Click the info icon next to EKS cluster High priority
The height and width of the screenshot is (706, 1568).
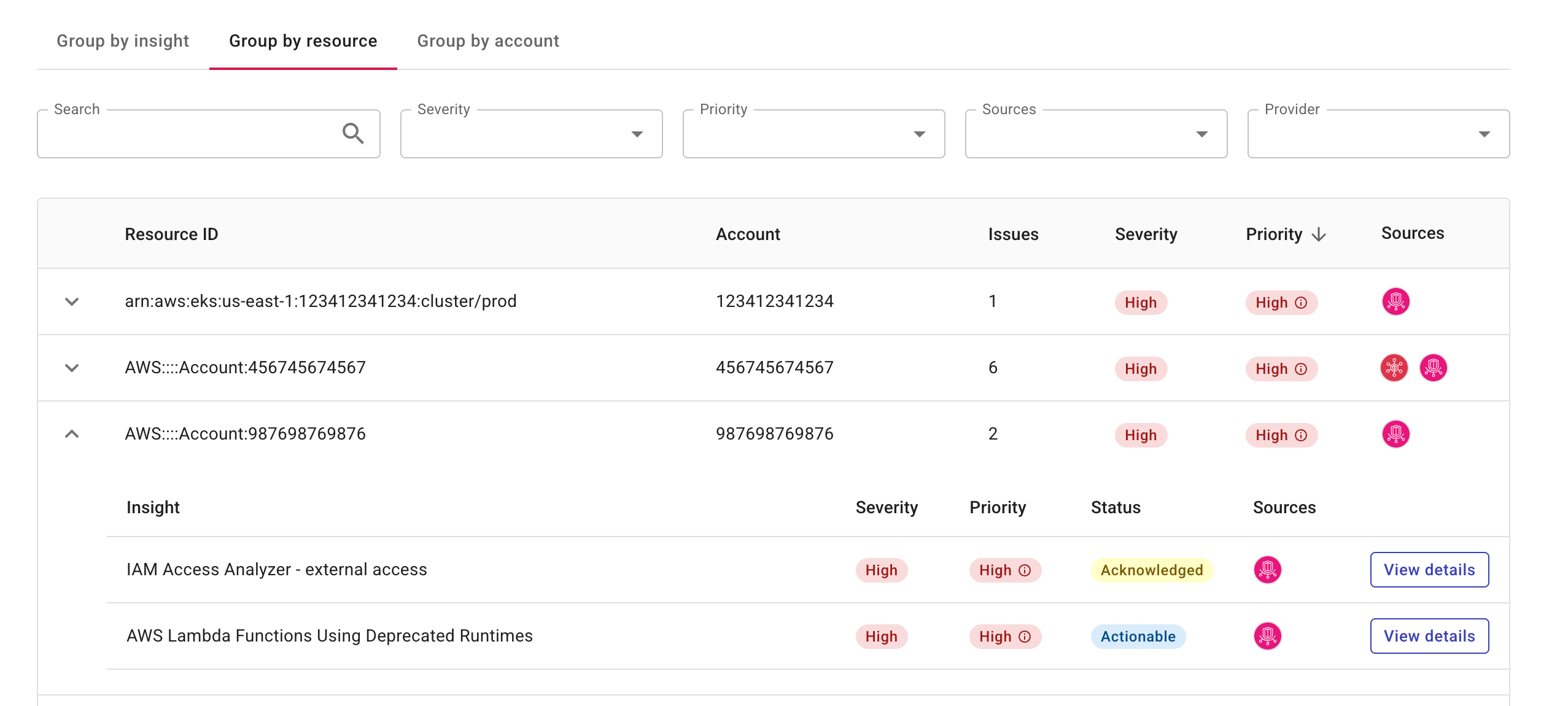[1301, 303]
